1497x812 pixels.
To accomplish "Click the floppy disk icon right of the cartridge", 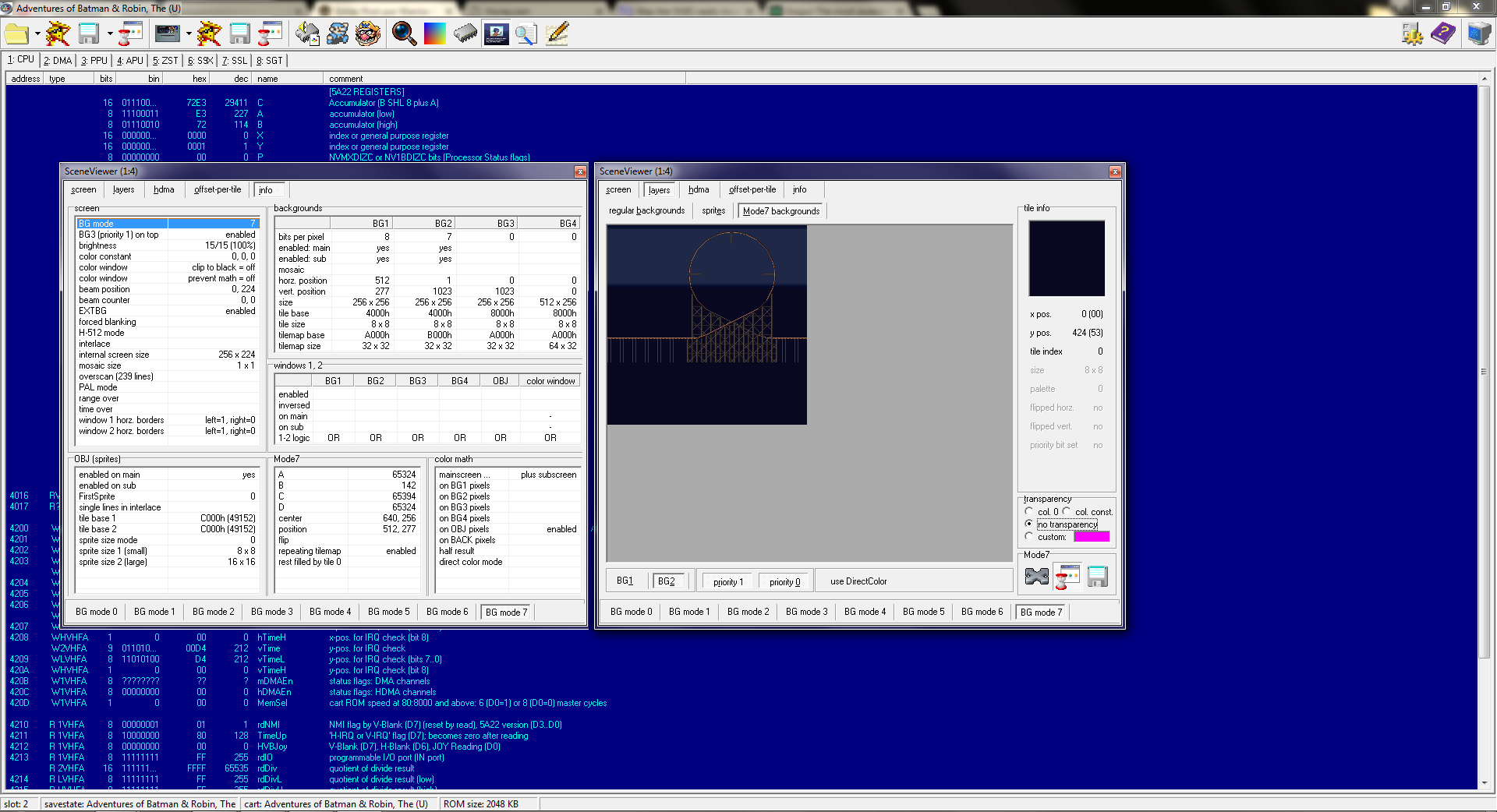I will (239, 34).
